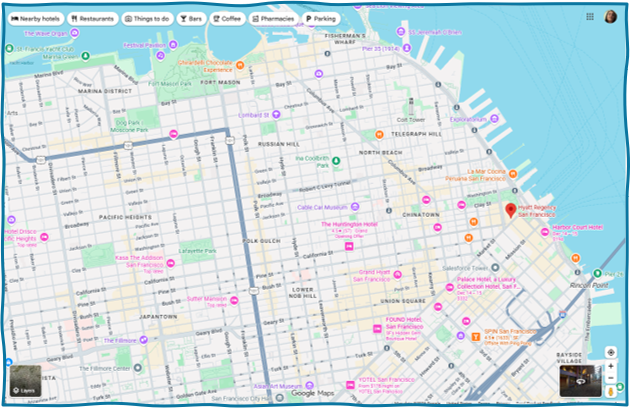Click the TELEGRAPH HILL label
Image resolution: width=631 pixels, height=408 pixels.
pyautogui.click(x=416, y=134)
